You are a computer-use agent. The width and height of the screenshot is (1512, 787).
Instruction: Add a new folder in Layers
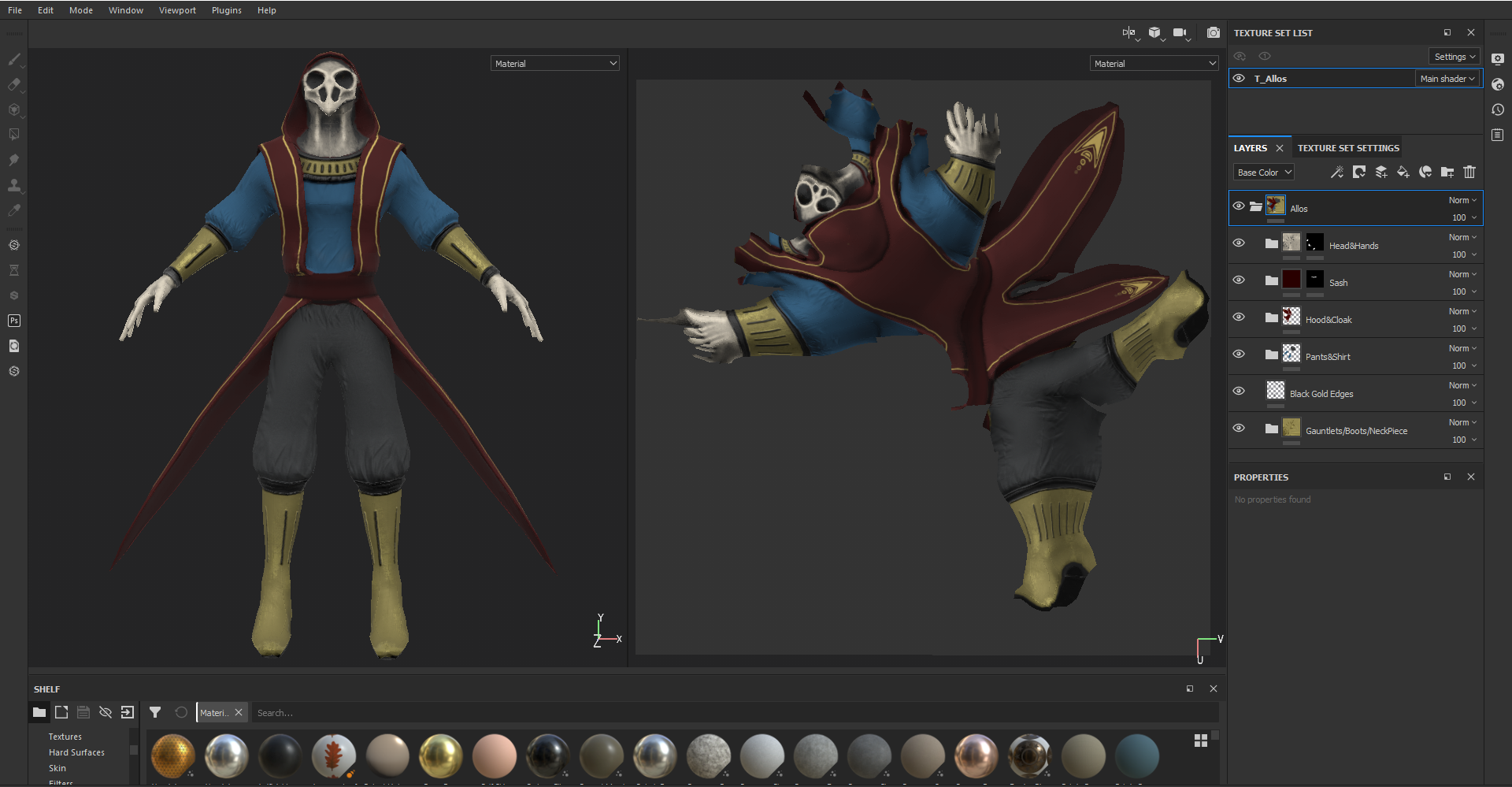coord(1447,172)
